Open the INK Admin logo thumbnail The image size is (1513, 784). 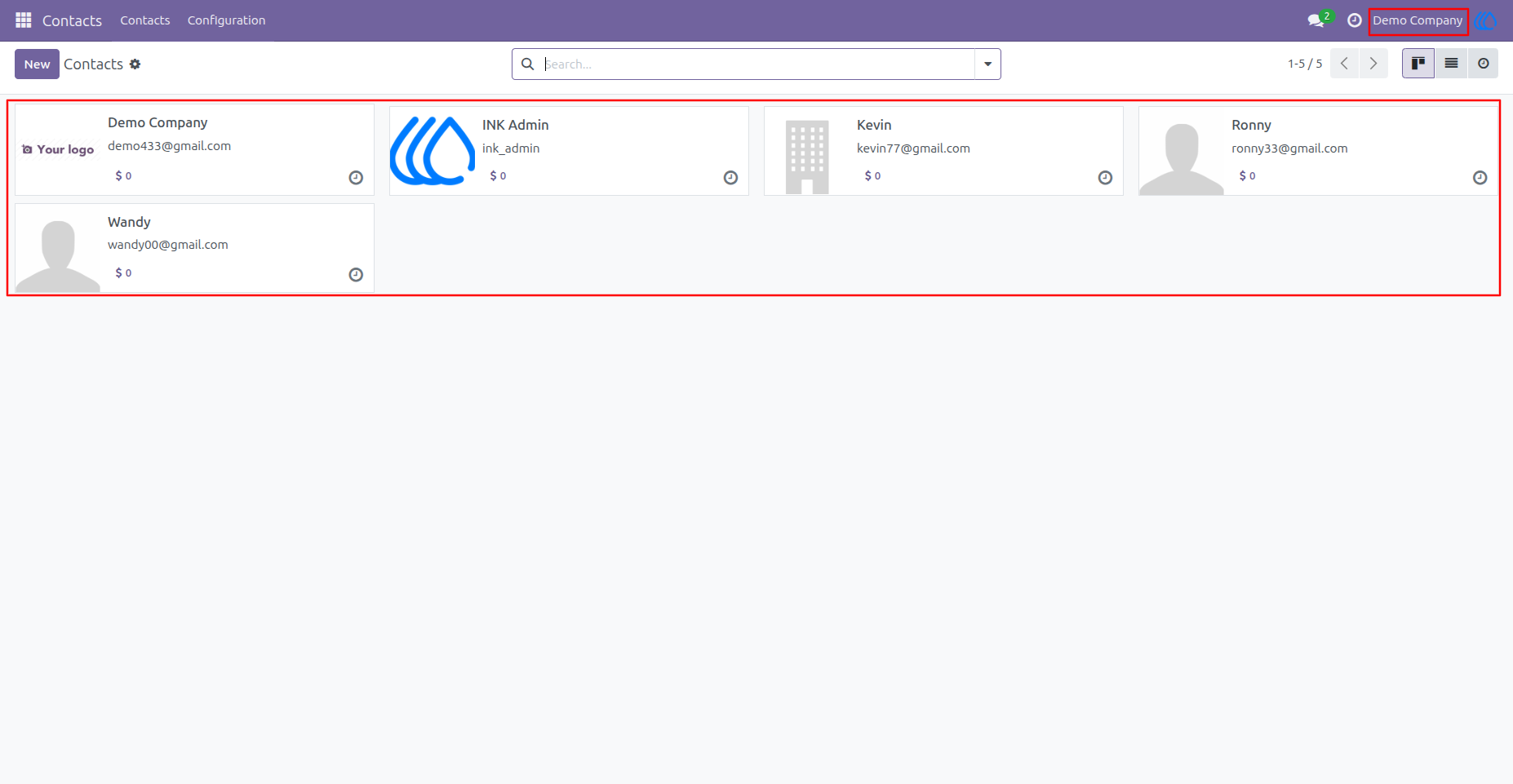(433, 151)
